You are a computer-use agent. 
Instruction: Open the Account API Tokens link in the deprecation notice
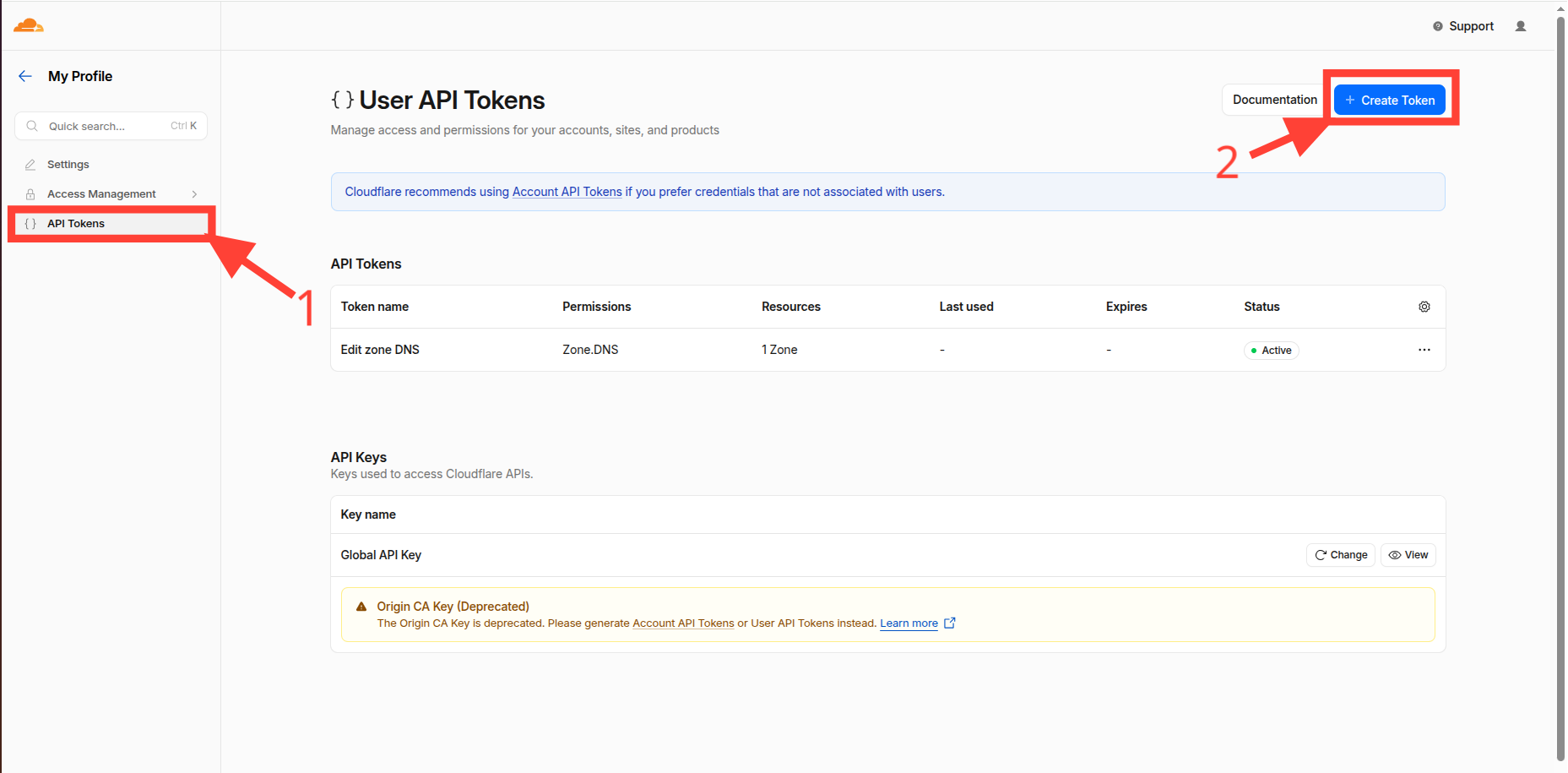click(683, 623)
